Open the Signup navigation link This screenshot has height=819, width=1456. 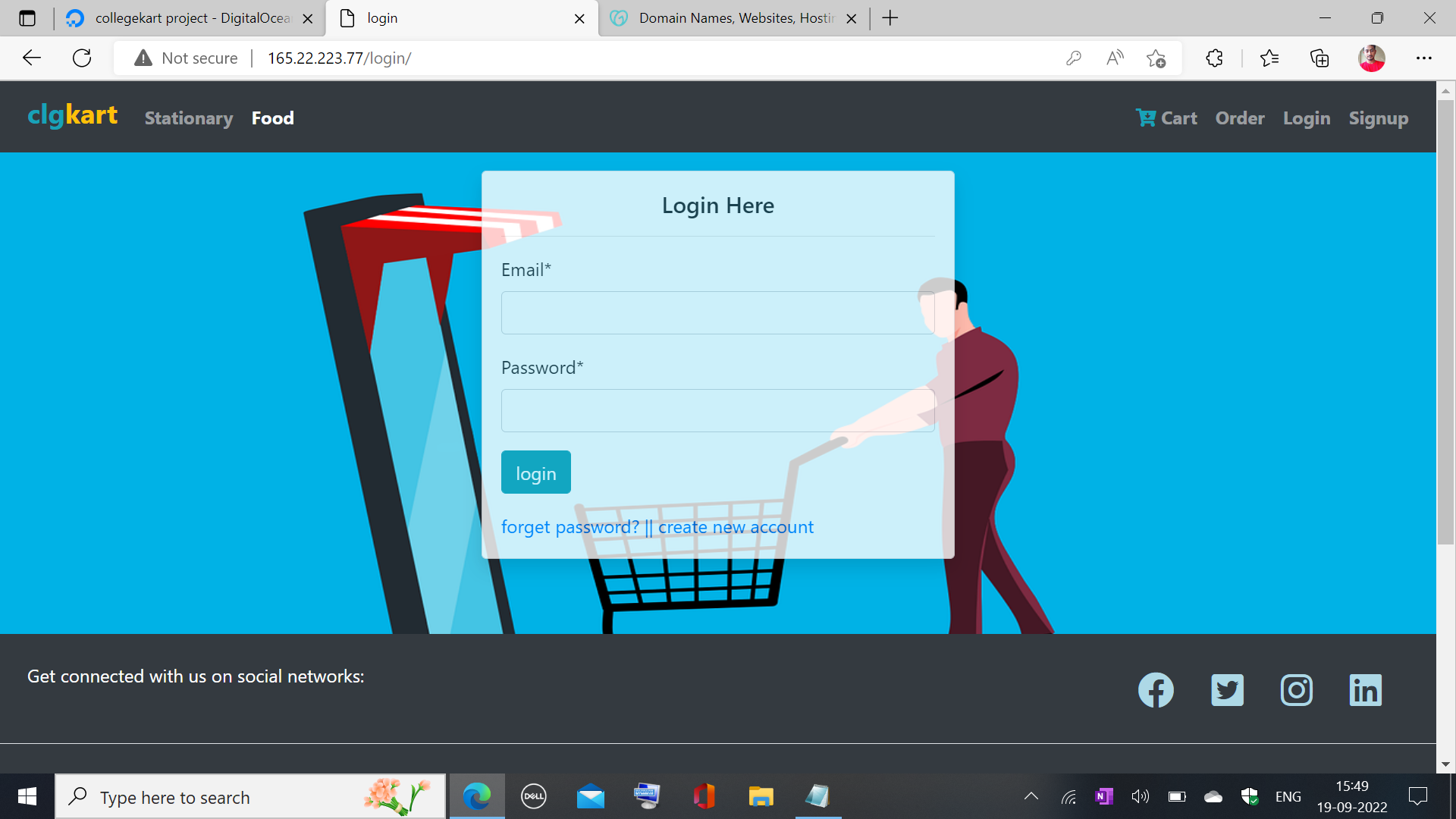pos(1378,118)
